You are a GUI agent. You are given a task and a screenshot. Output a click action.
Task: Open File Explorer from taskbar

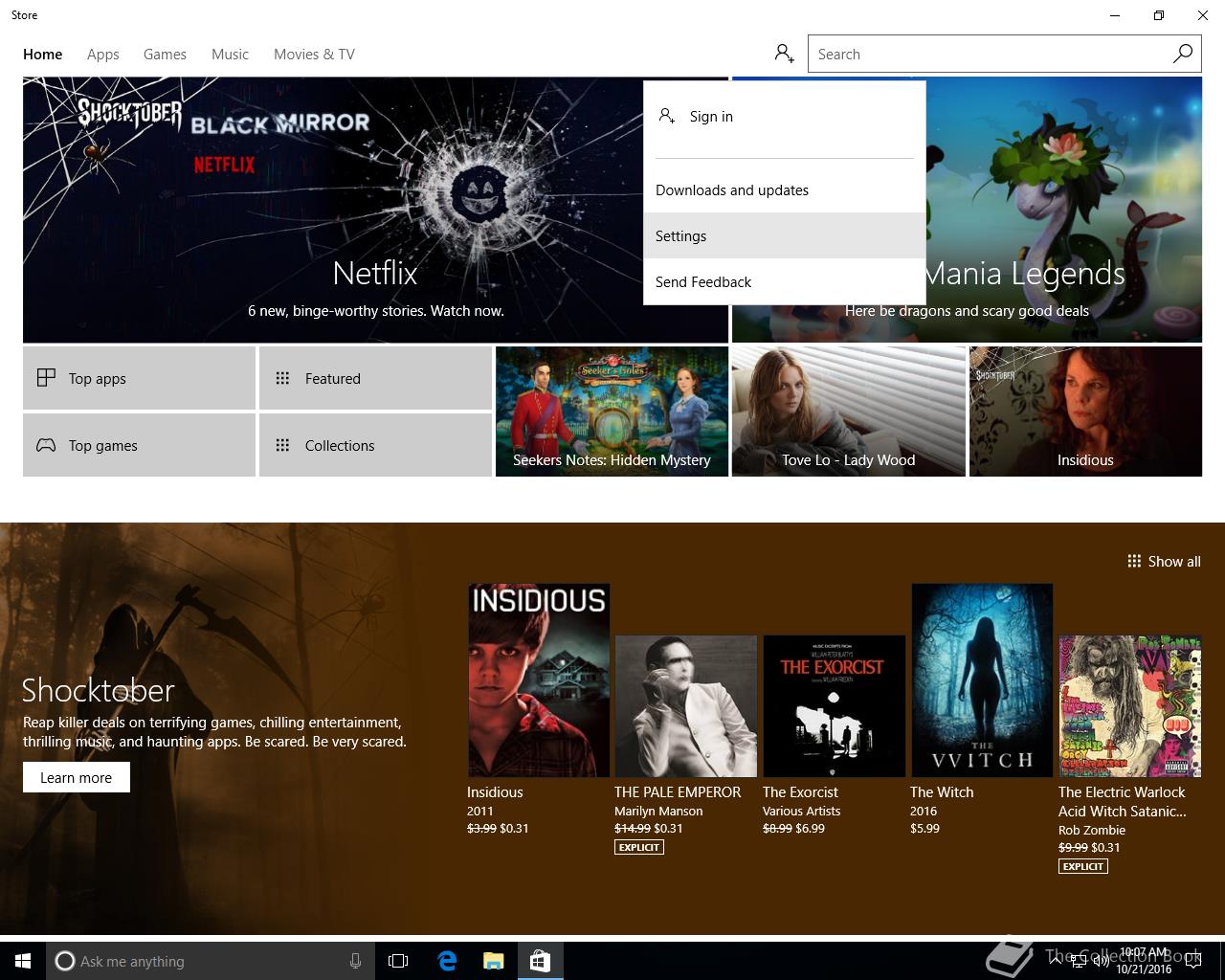click(x=494, y=961)
